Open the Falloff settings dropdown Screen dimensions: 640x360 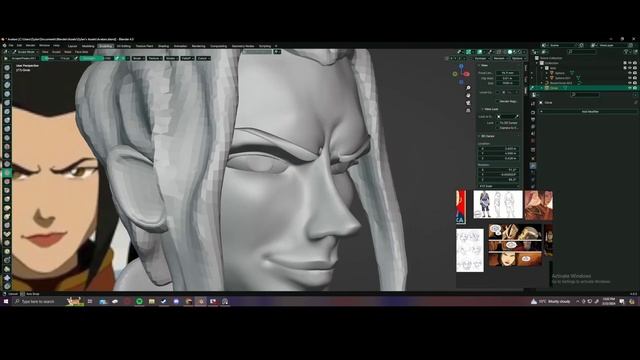point(187,58)
